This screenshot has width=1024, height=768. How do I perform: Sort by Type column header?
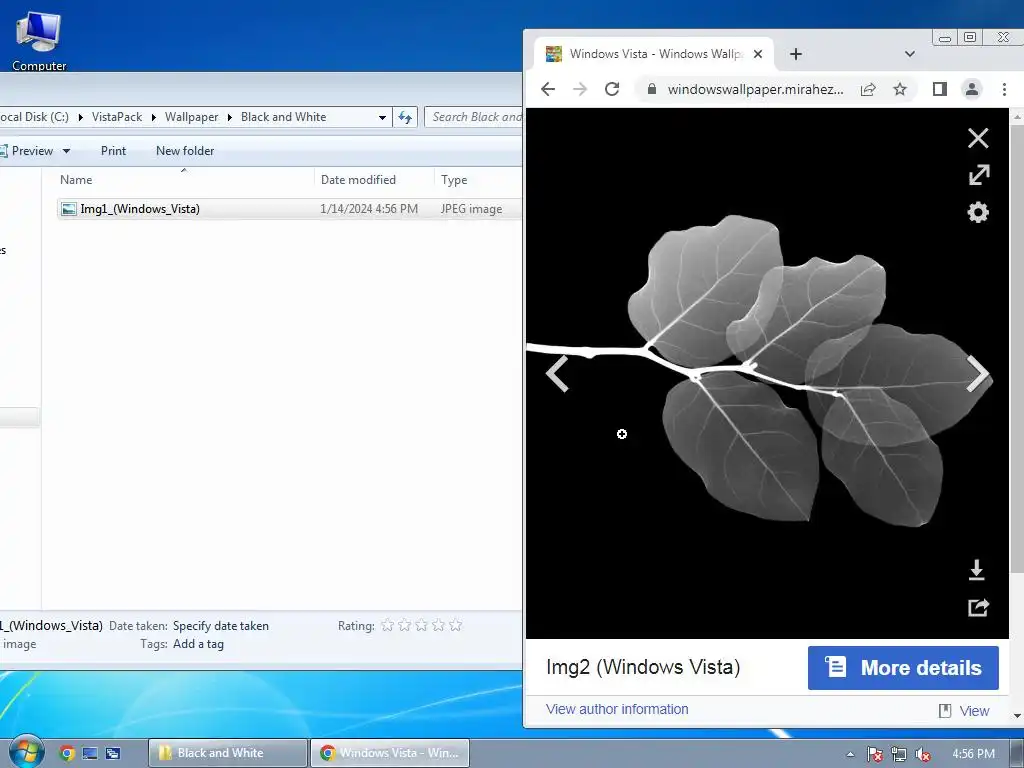pyautogui.click(x=479, y=180)
